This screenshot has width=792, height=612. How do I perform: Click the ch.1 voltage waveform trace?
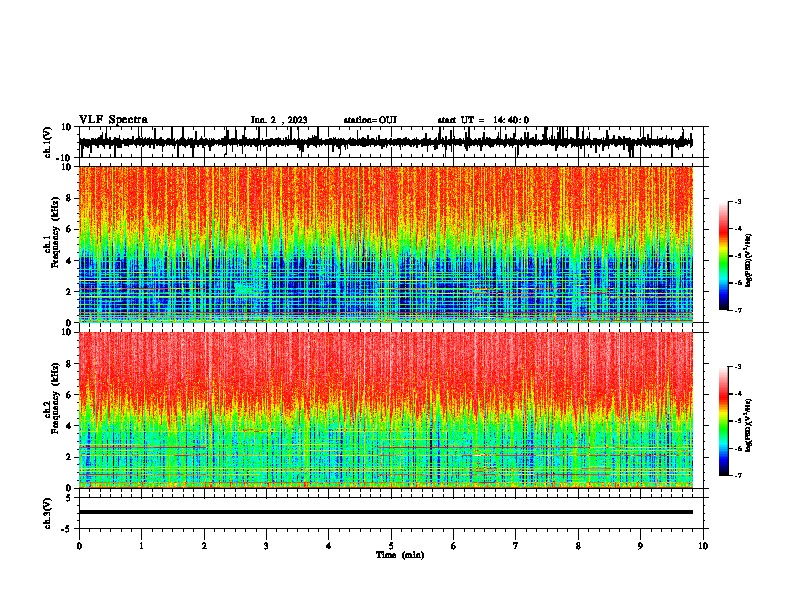point(385,142)
